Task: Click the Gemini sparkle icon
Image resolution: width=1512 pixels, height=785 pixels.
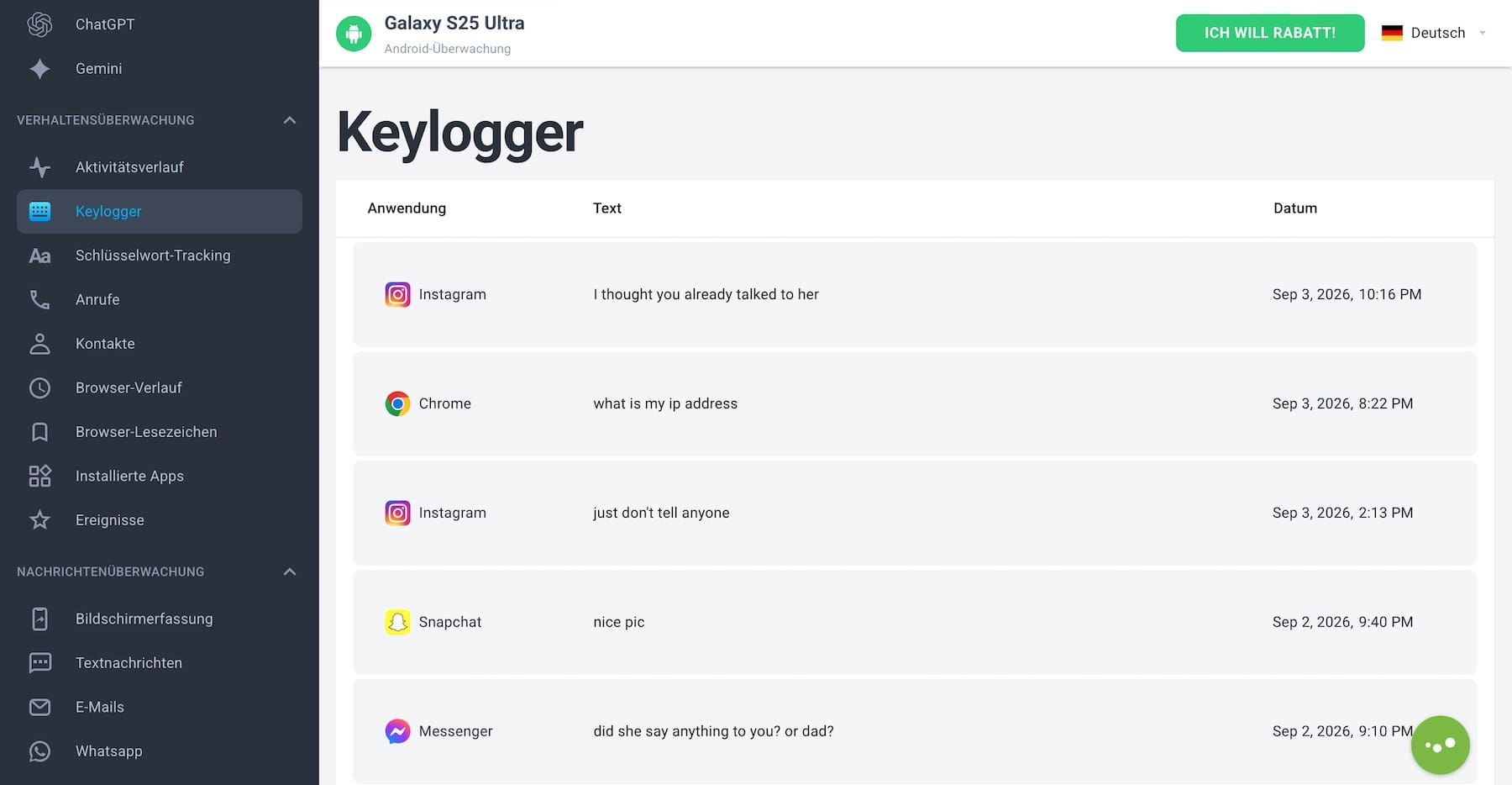Action: [x=39, y=69]
